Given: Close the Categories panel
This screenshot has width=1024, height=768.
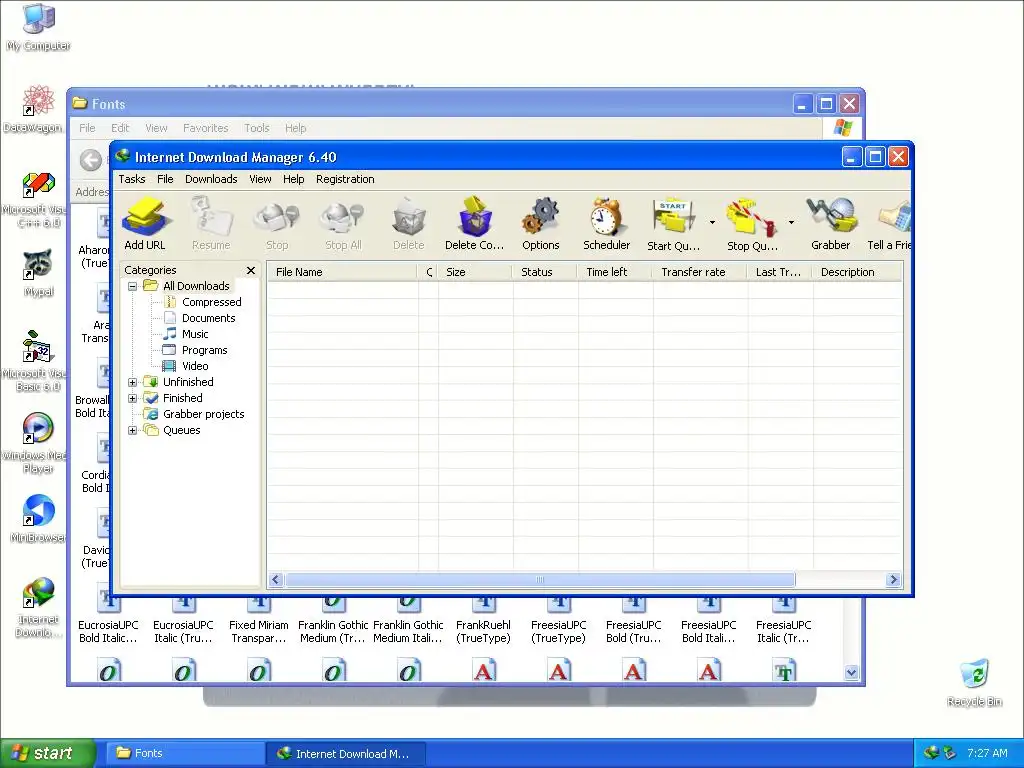Looking at the screenshot, I should coord(251,270).
